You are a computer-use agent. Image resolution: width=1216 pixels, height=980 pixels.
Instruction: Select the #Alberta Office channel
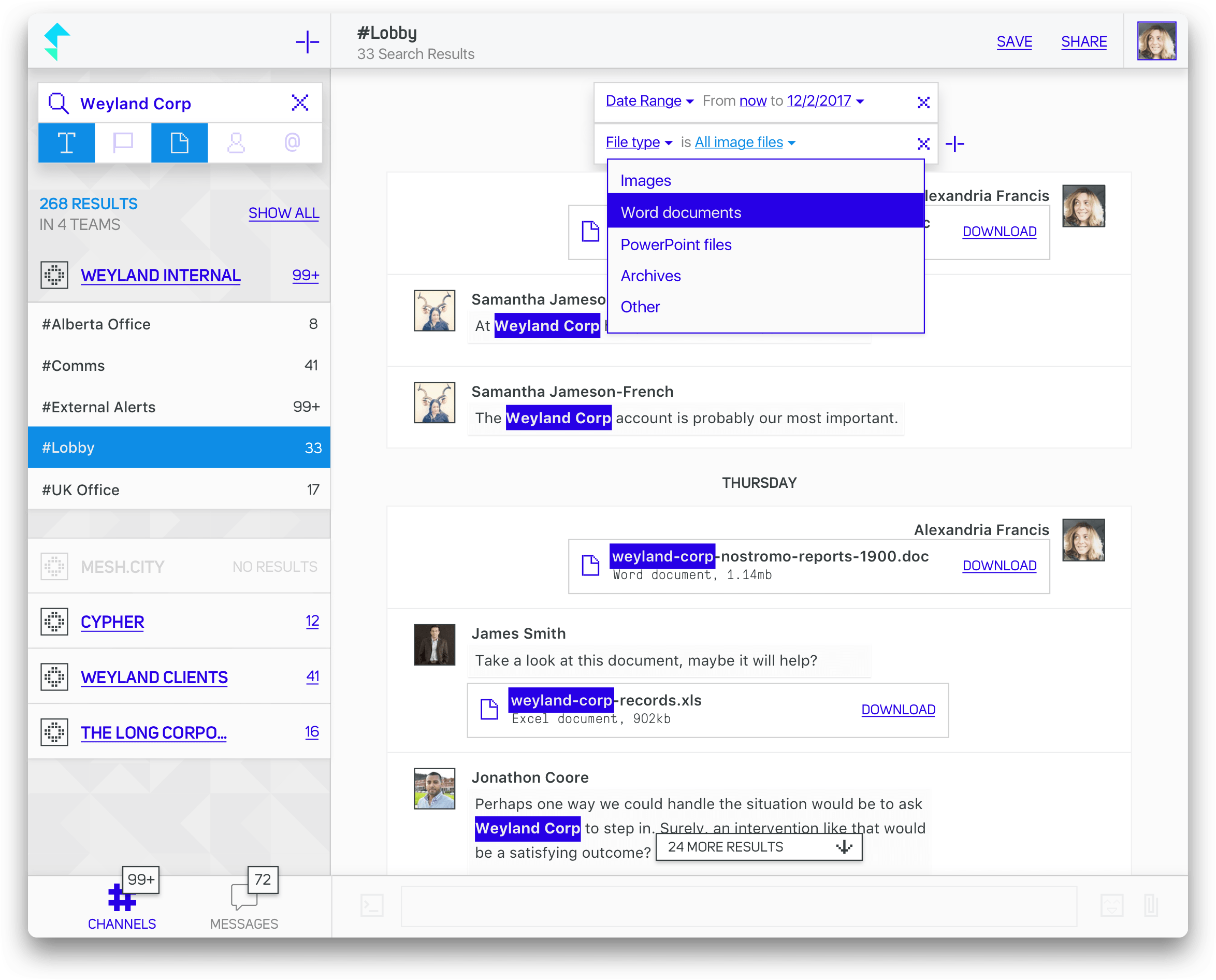(179, 324)
